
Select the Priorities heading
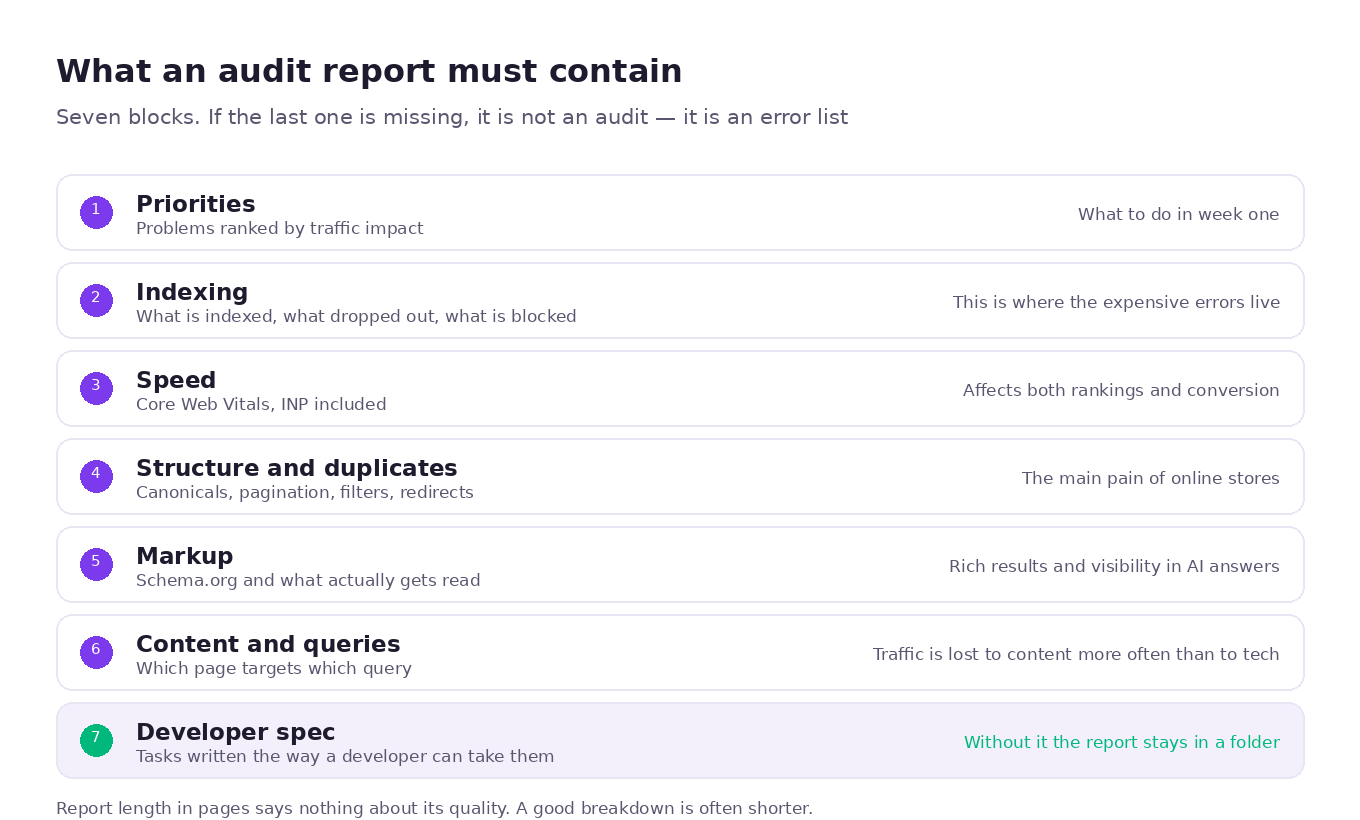[196, 205]
